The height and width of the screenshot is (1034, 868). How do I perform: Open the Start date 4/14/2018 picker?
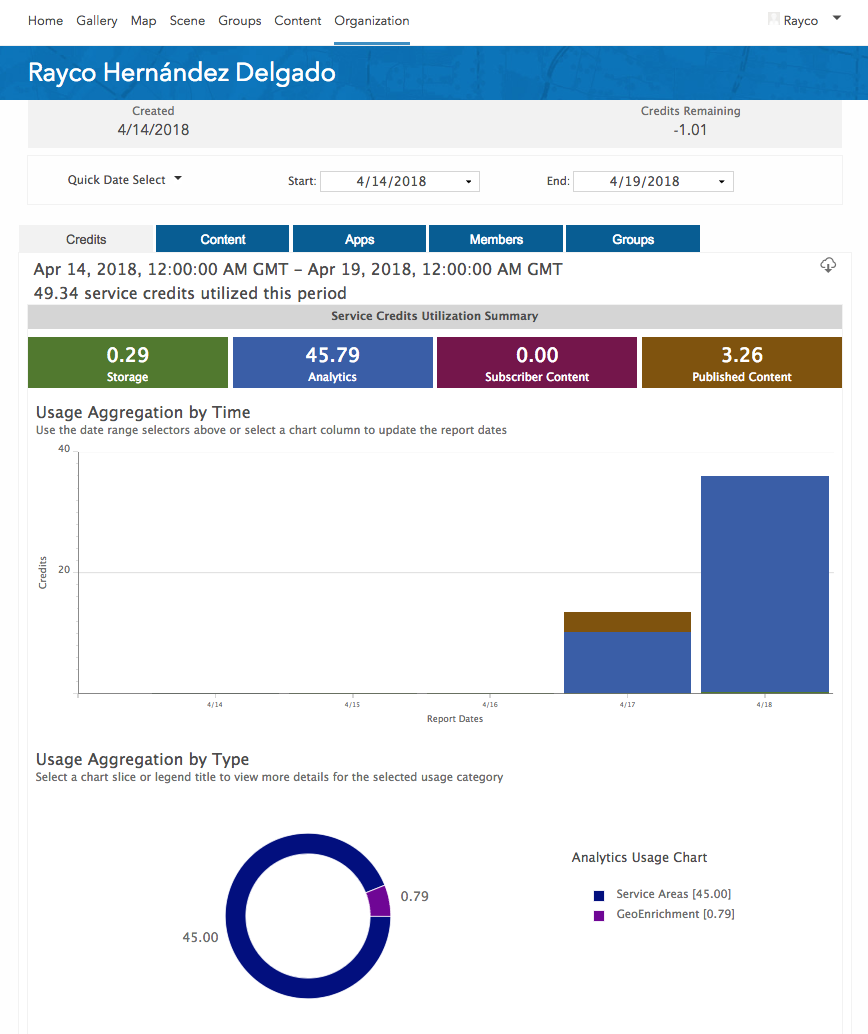pos(399,181)
